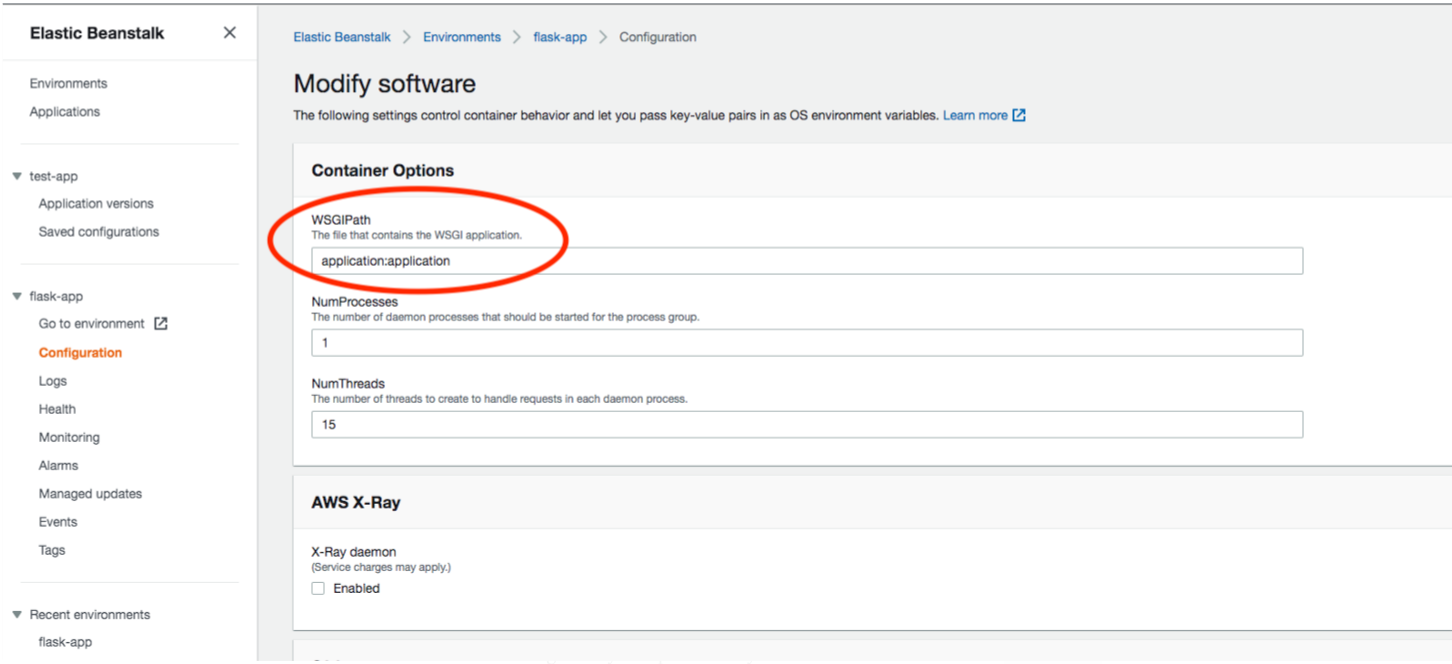The height and width of the screenshot is (664, 1452).
Task: Collapse the test-app application section
Action: point(16,175)
